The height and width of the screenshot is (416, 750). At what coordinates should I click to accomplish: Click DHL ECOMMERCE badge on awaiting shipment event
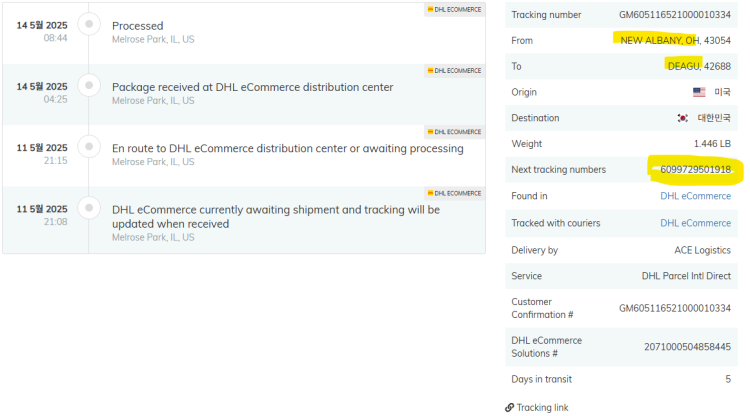click(x=454, y=193)
